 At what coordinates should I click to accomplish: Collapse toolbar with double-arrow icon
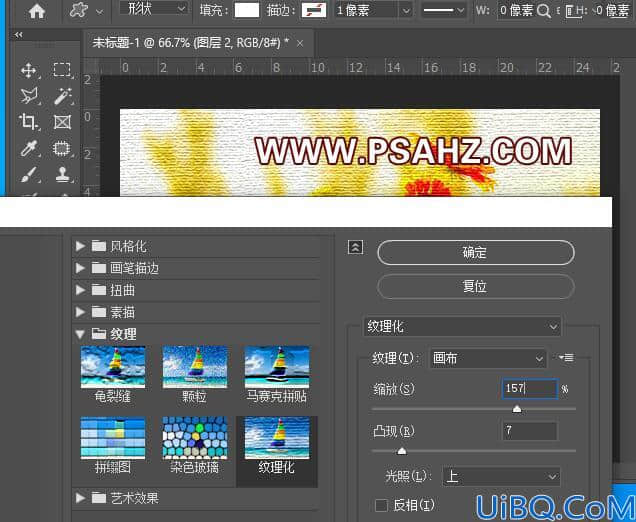click(18, 35)
